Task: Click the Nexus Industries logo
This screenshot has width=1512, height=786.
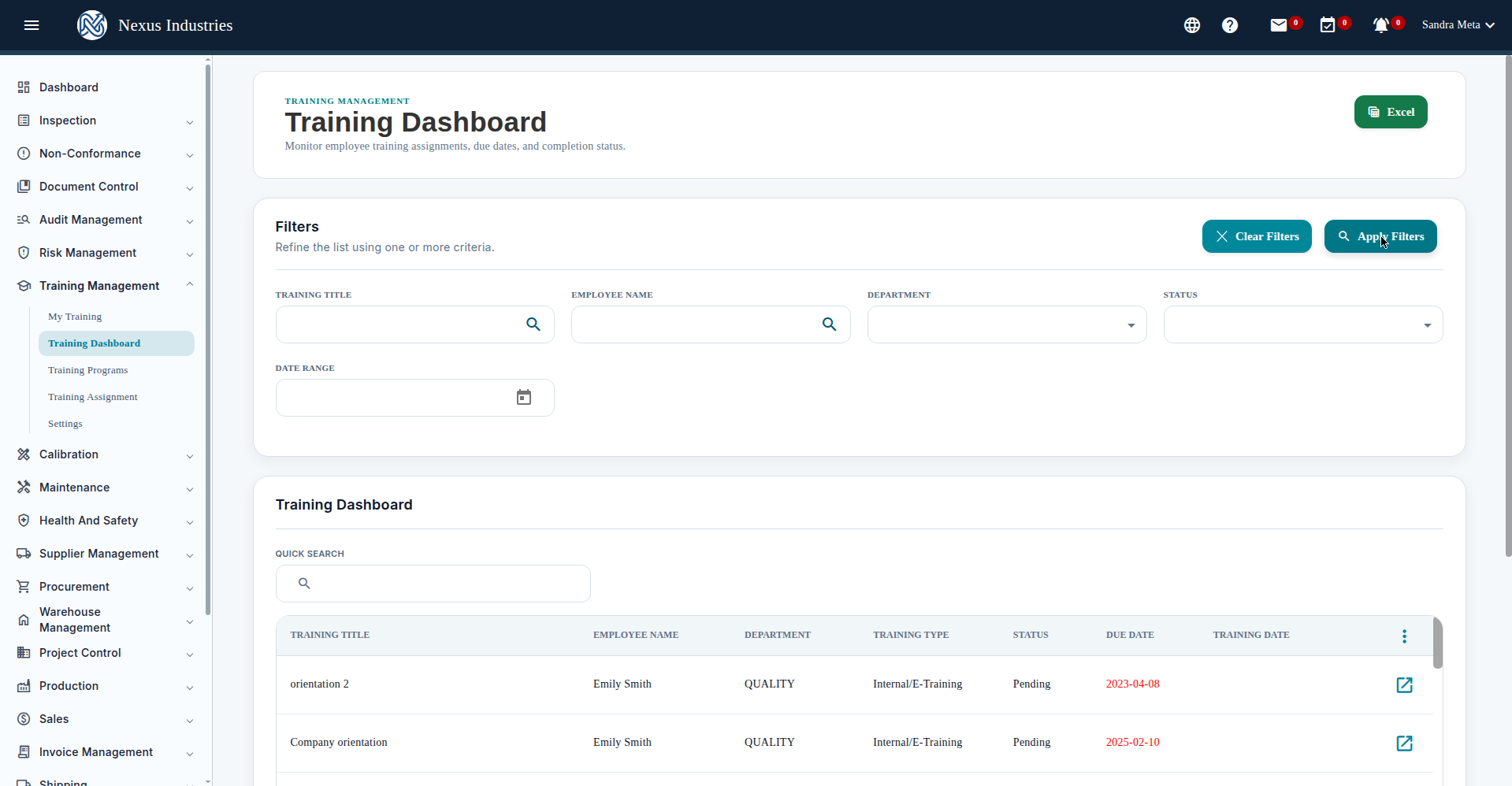Action: (x=92, y=25)
